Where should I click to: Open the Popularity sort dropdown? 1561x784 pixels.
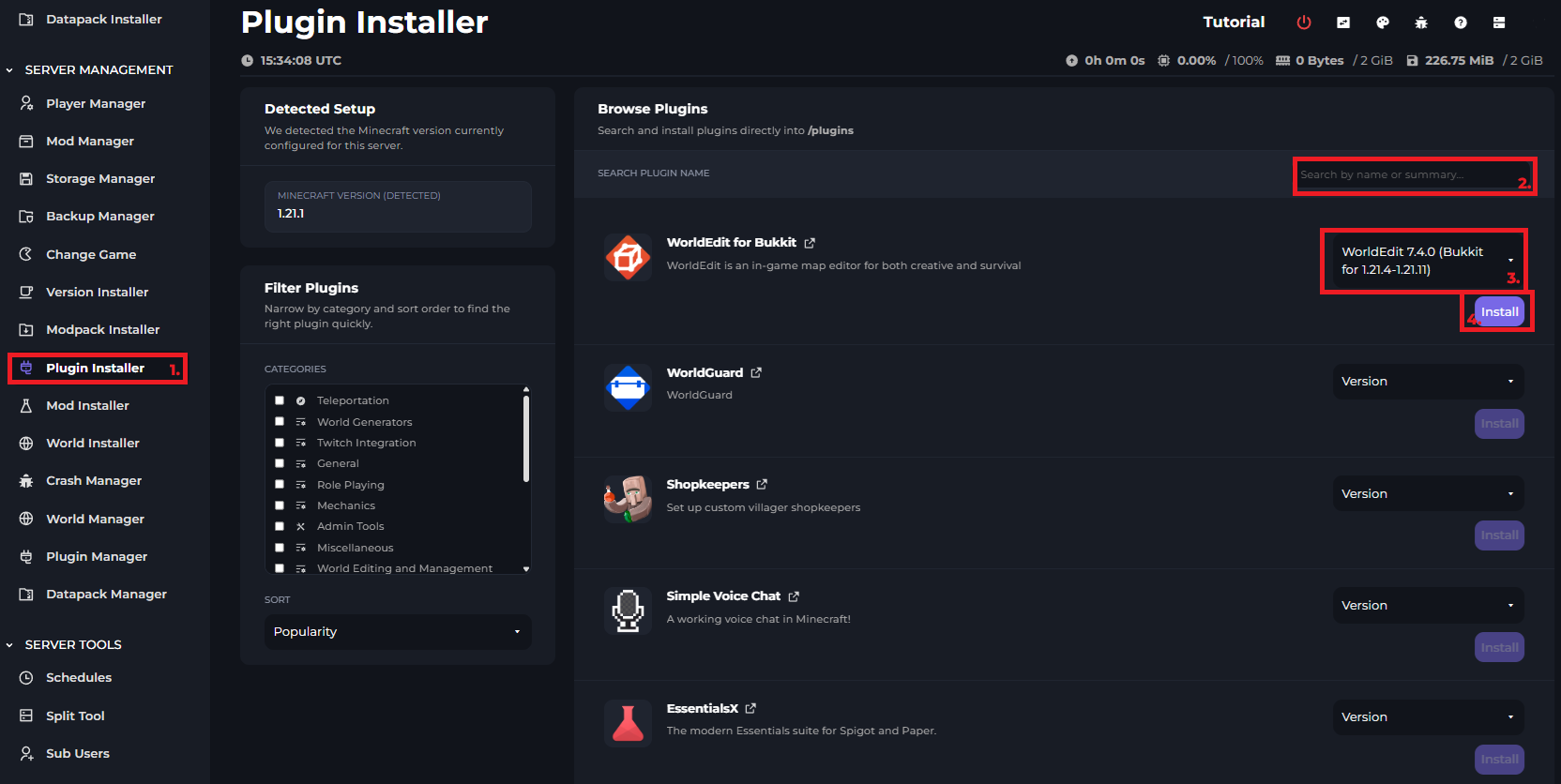398,632
